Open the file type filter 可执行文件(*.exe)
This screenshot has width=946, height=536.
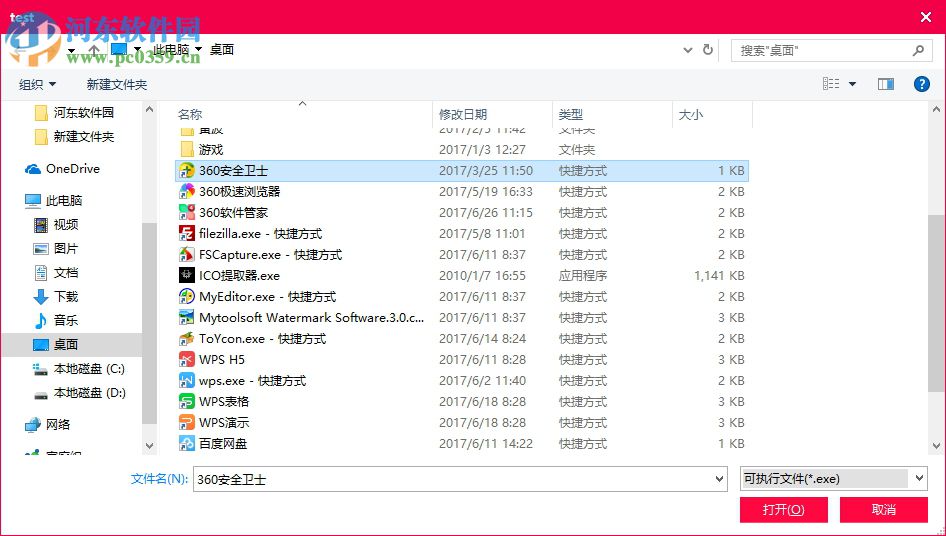(x=833, y=479)
